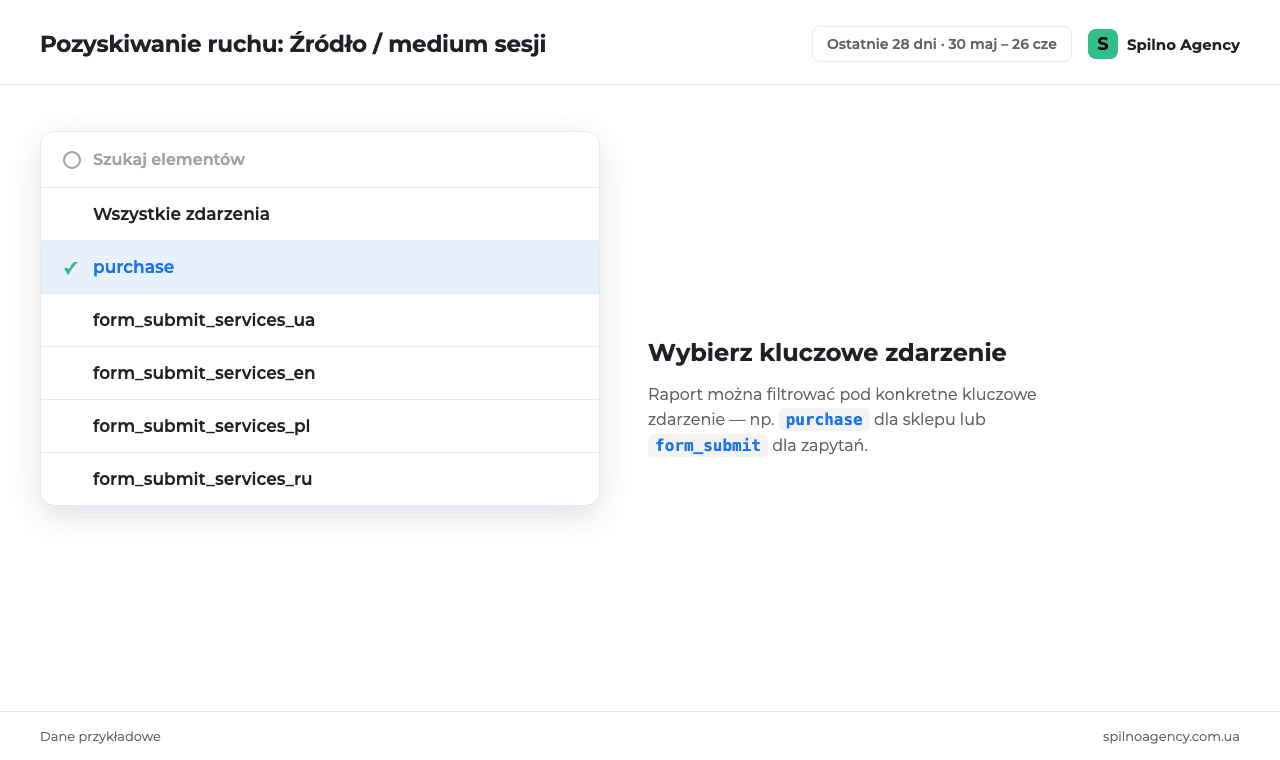Click the green S agency logo

tap(1103, 44)
